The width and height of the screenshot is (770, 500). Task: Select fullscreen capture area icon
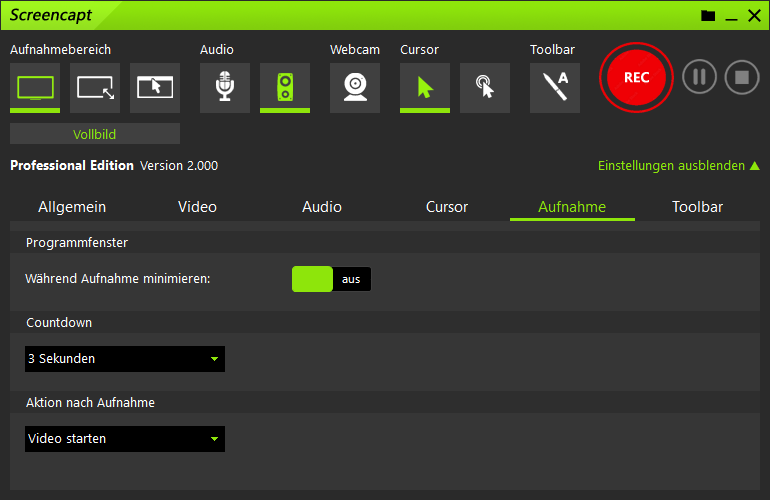point(35,87)
